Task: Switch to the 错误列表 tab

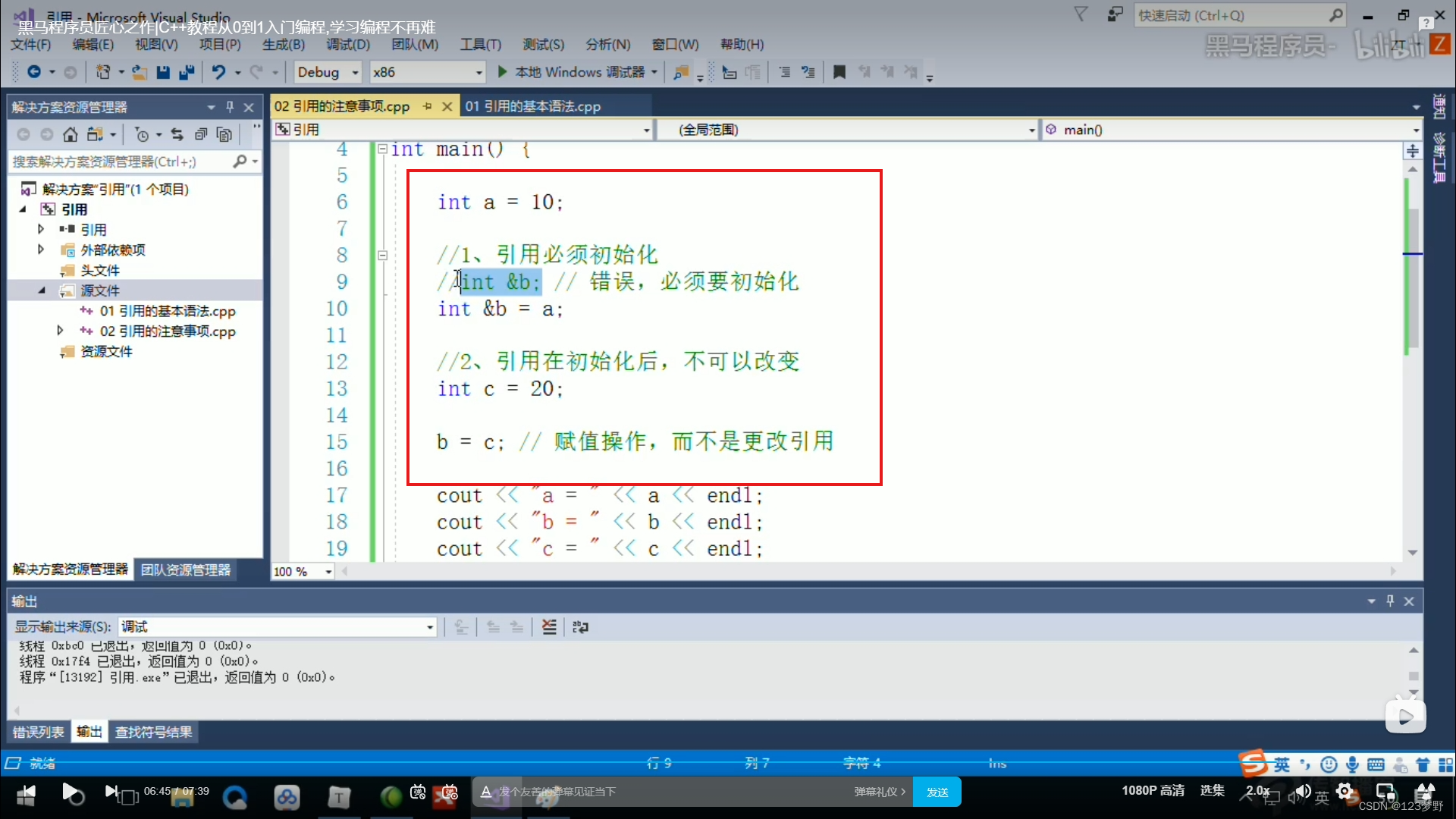Action: pos(38,732)
